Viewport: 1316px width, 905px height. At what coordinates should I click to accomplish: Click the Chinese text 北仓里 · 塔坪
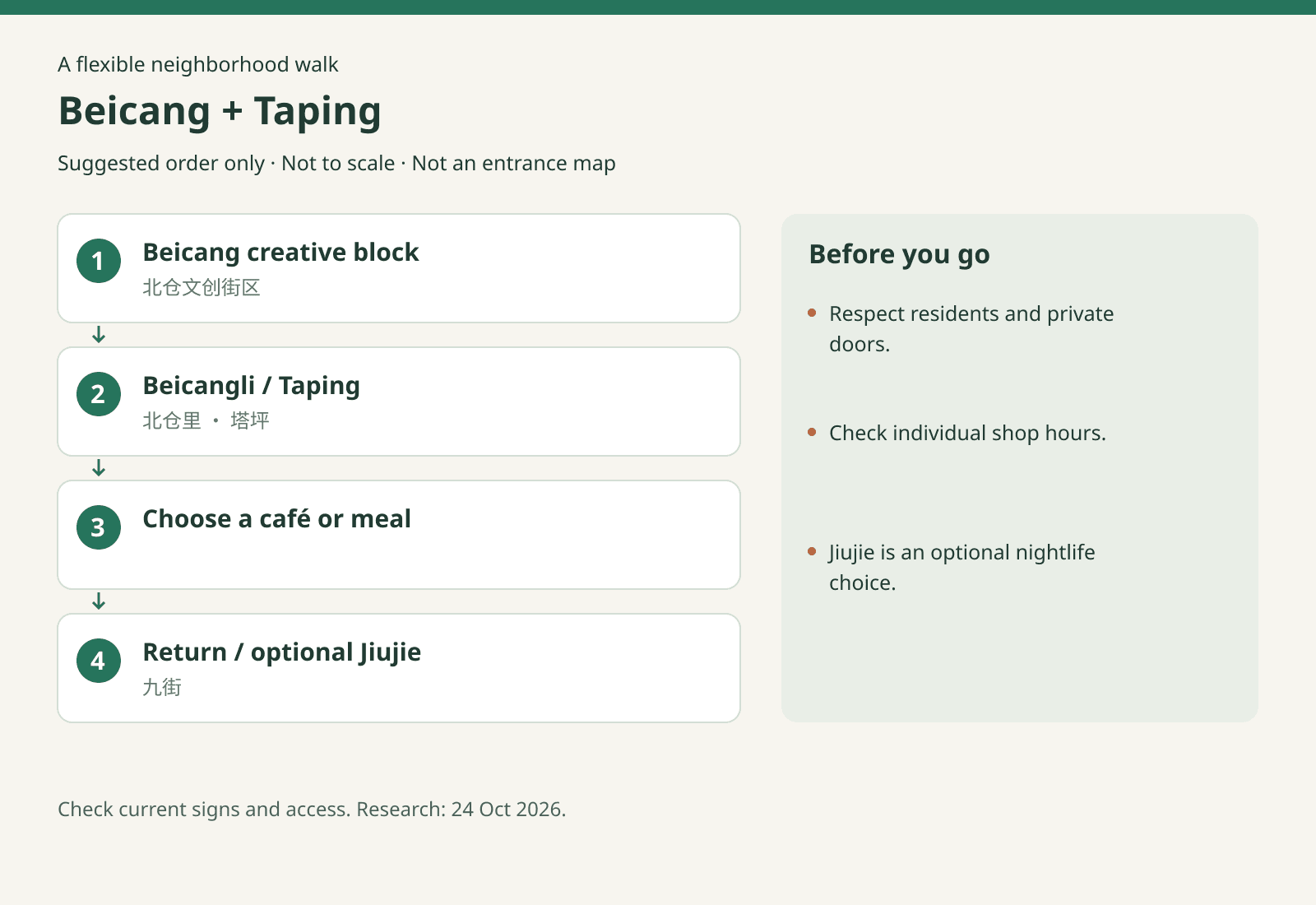pos(206,420)
